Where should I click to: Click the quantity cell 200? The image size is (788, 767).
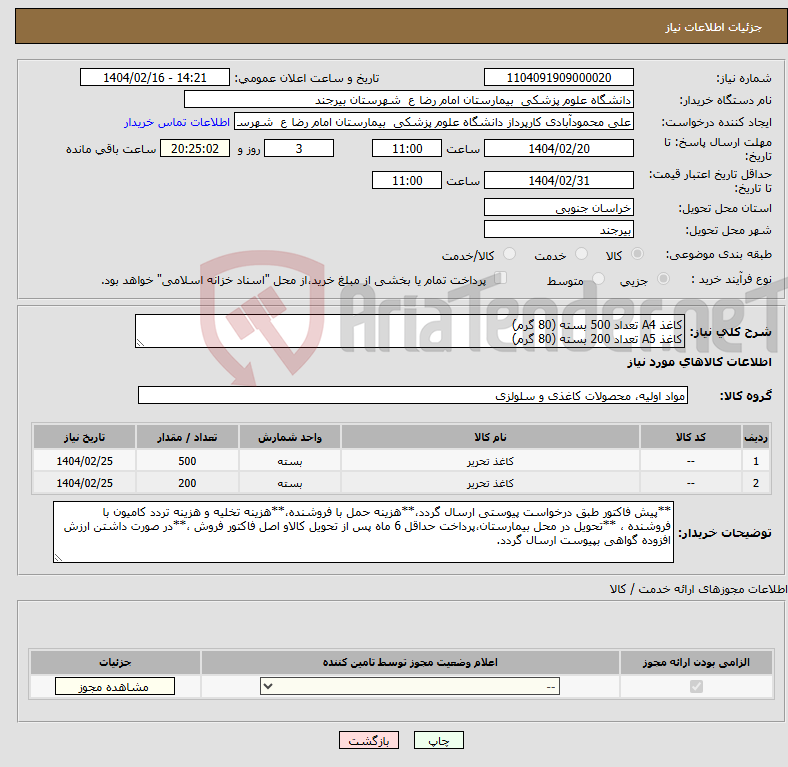click(x=187, y=483)
